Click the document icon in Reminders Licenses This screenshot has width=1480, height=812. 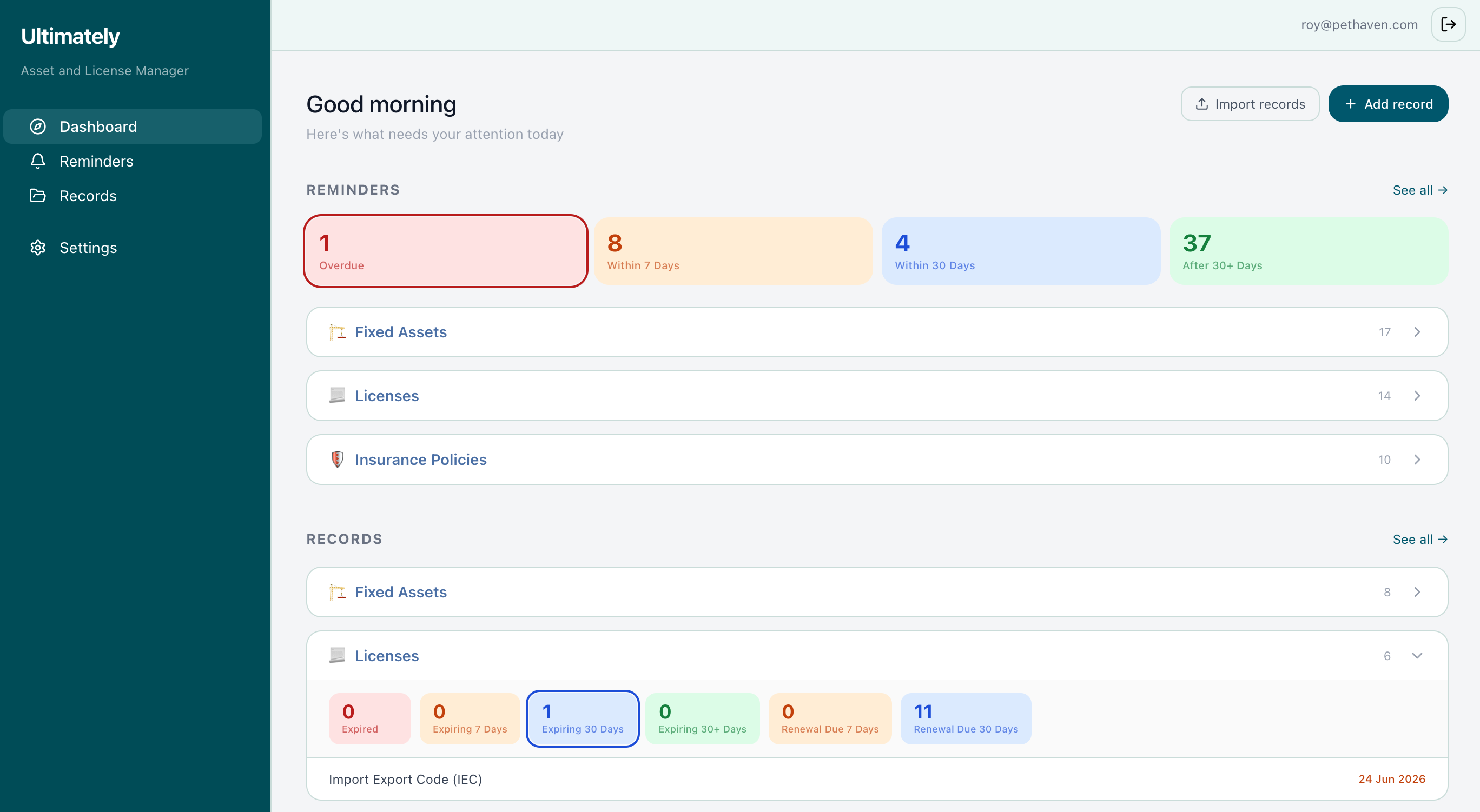point(337,396)
